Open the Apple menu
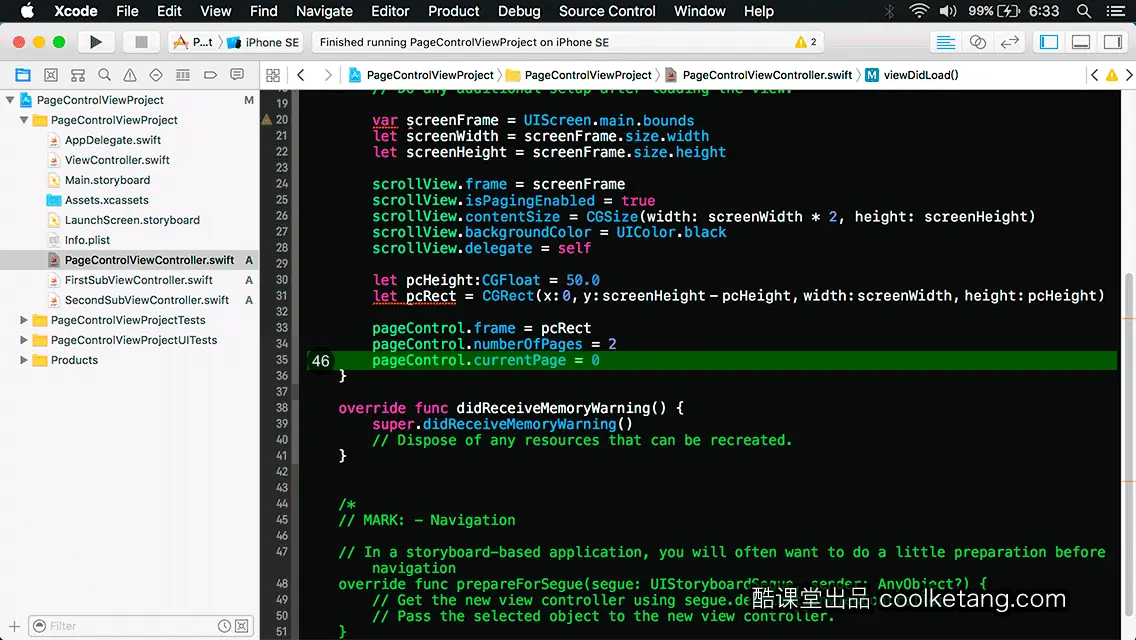Screen dimensions: 1136x640 27,11
